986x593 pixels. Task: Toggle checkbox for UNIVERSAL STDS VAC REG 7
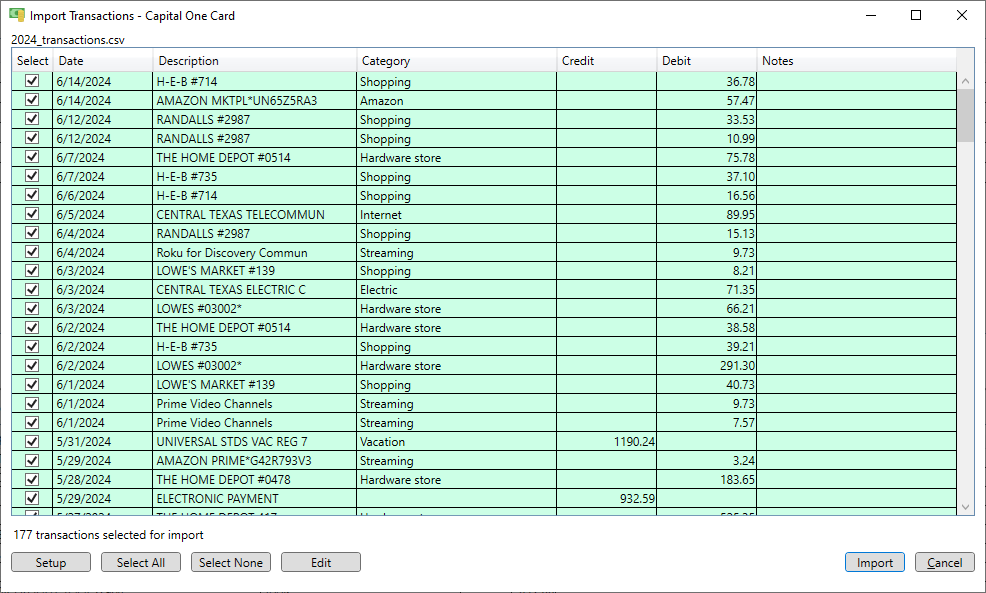click(32, 441)
